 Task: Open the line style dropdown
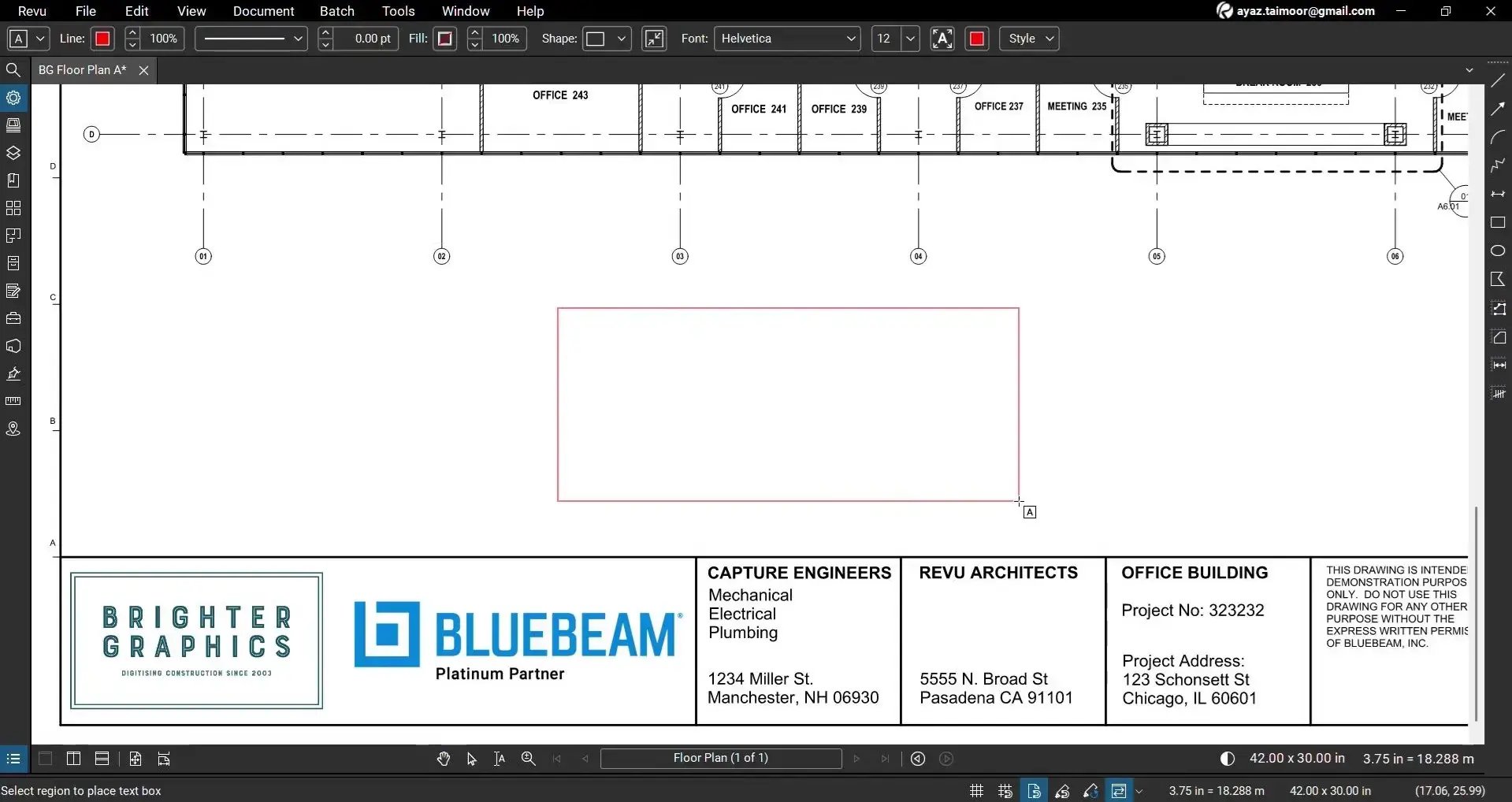250,38
